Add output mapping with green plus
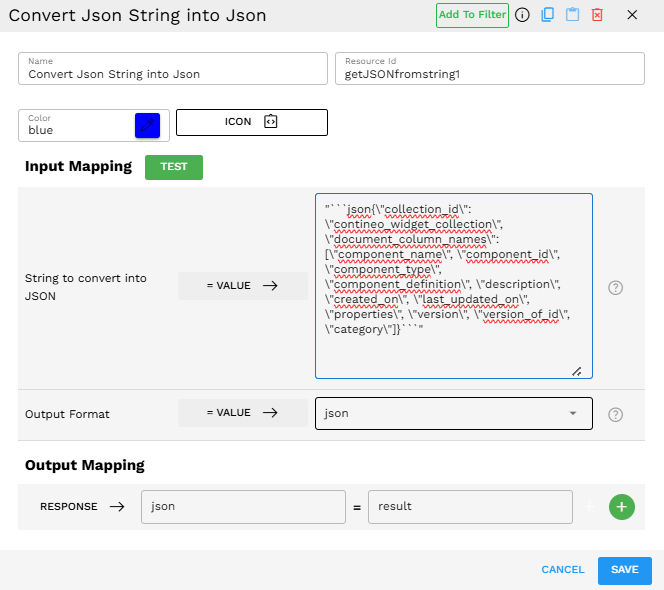Image resolution: width=664 pixels, height=590 pixels. [621, 507]
